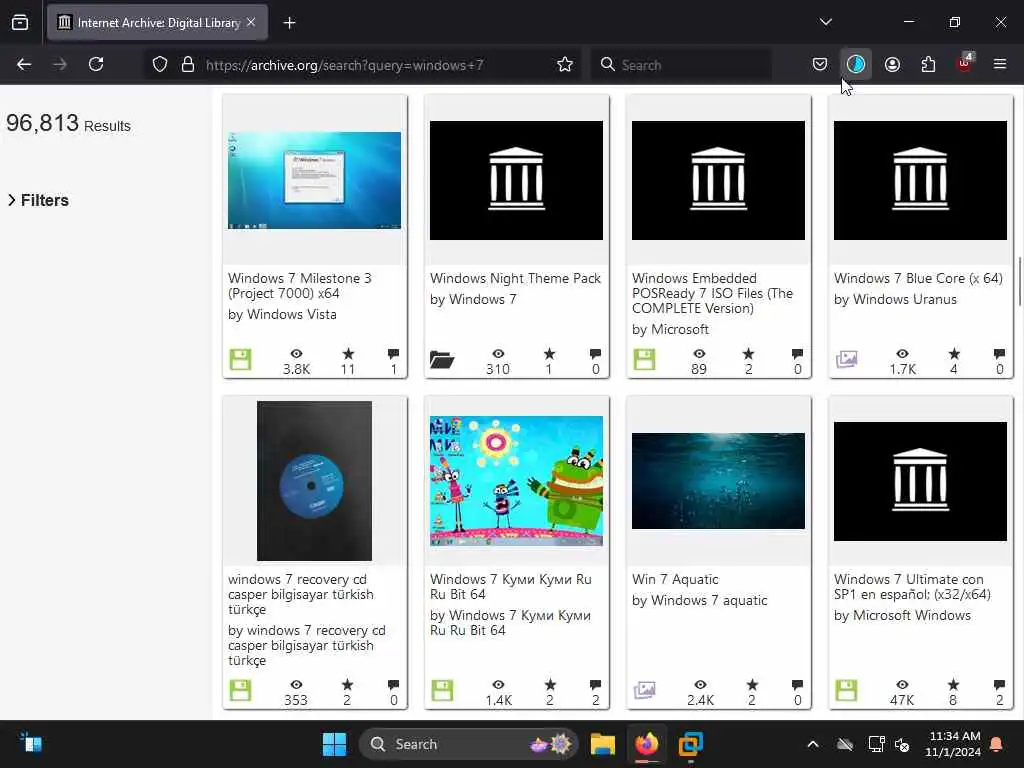This screenshot has height=768, width=1024.
Task: Click the folder collection icon on Night Theme Pack
Action: pyautogui.click(x=442, y=359)
